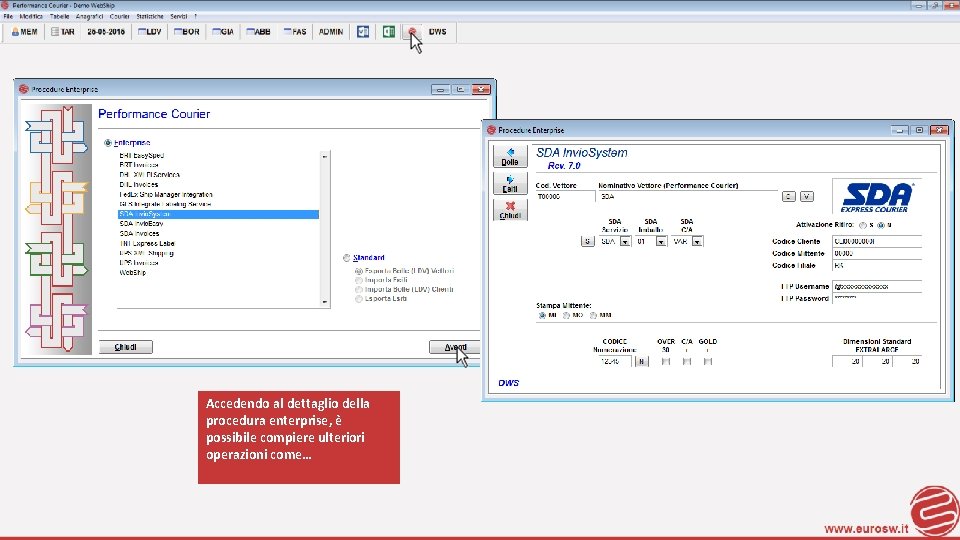Screen dimensions: 960x540
Task: Expand the SDA Servizio dropdown
Action: pyautogui.click(x=624, y=242)
